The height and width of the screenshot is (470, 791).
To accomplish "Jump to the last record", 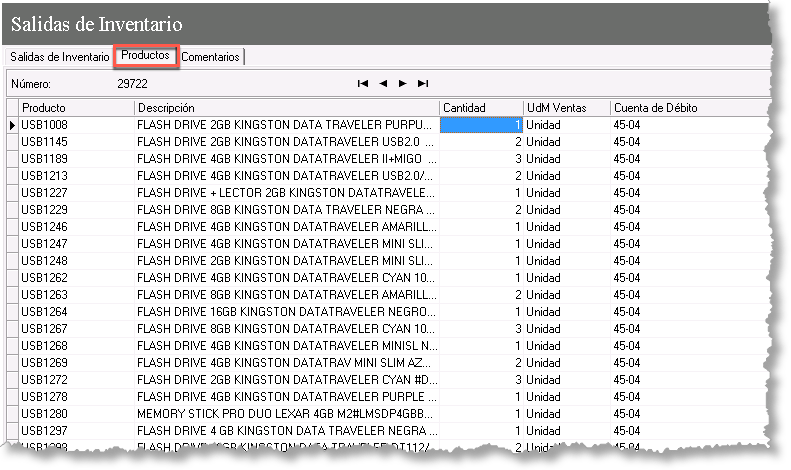I will pyautogui.click(x=423, y=84).
